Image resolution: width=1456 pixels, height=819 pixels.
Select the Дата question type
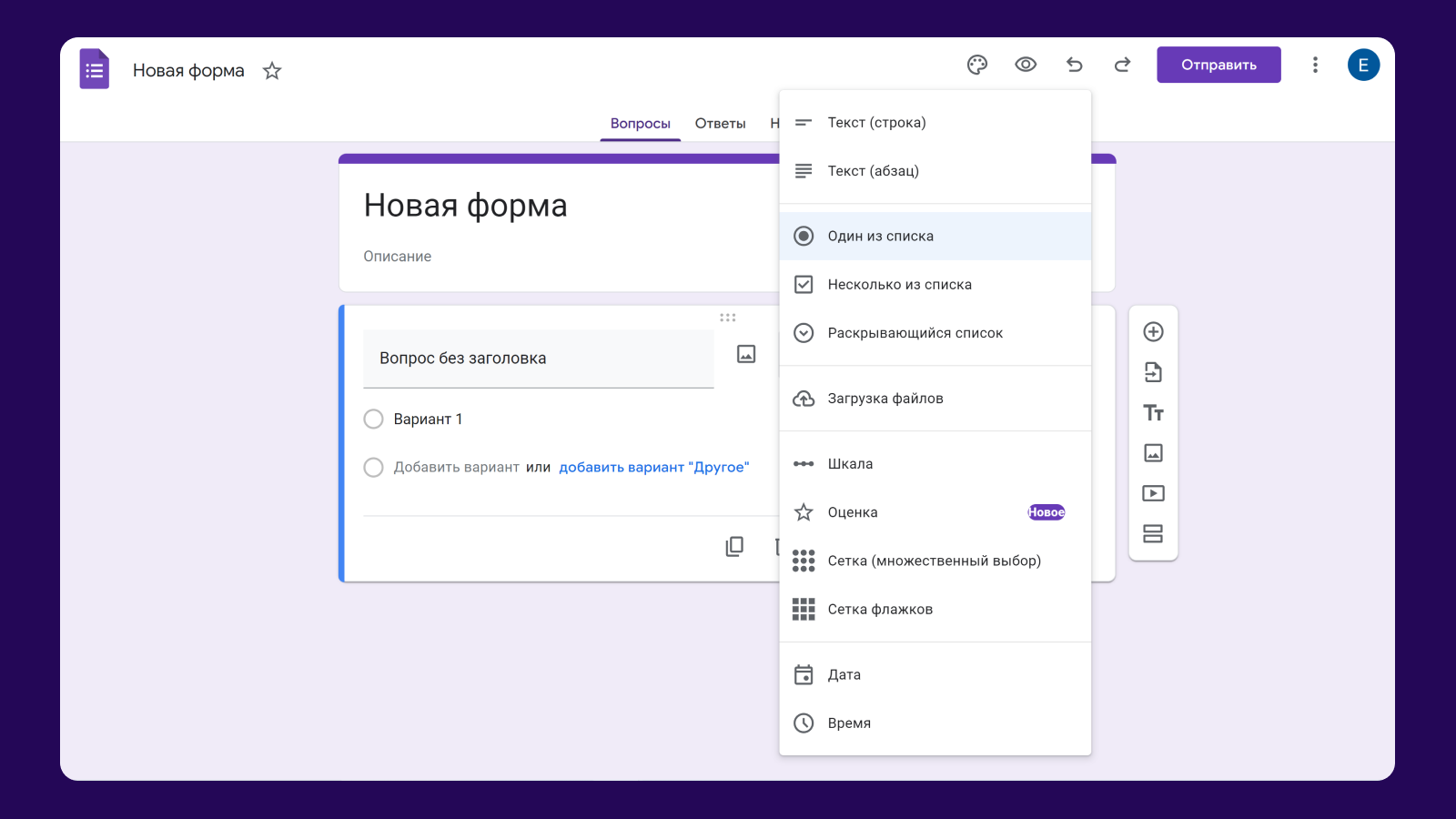tap(845, 674)
